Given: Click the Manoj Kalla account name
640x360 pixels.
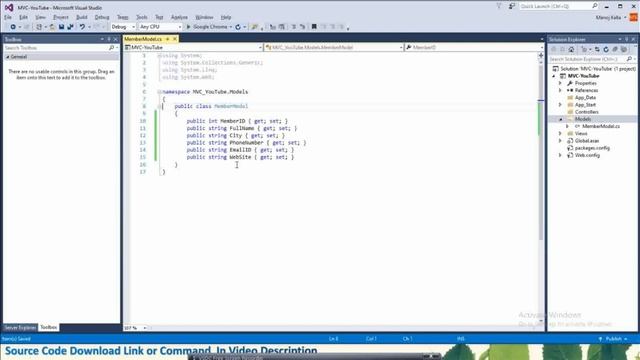Looking at the screenshot, I should (x=608, y=18).
